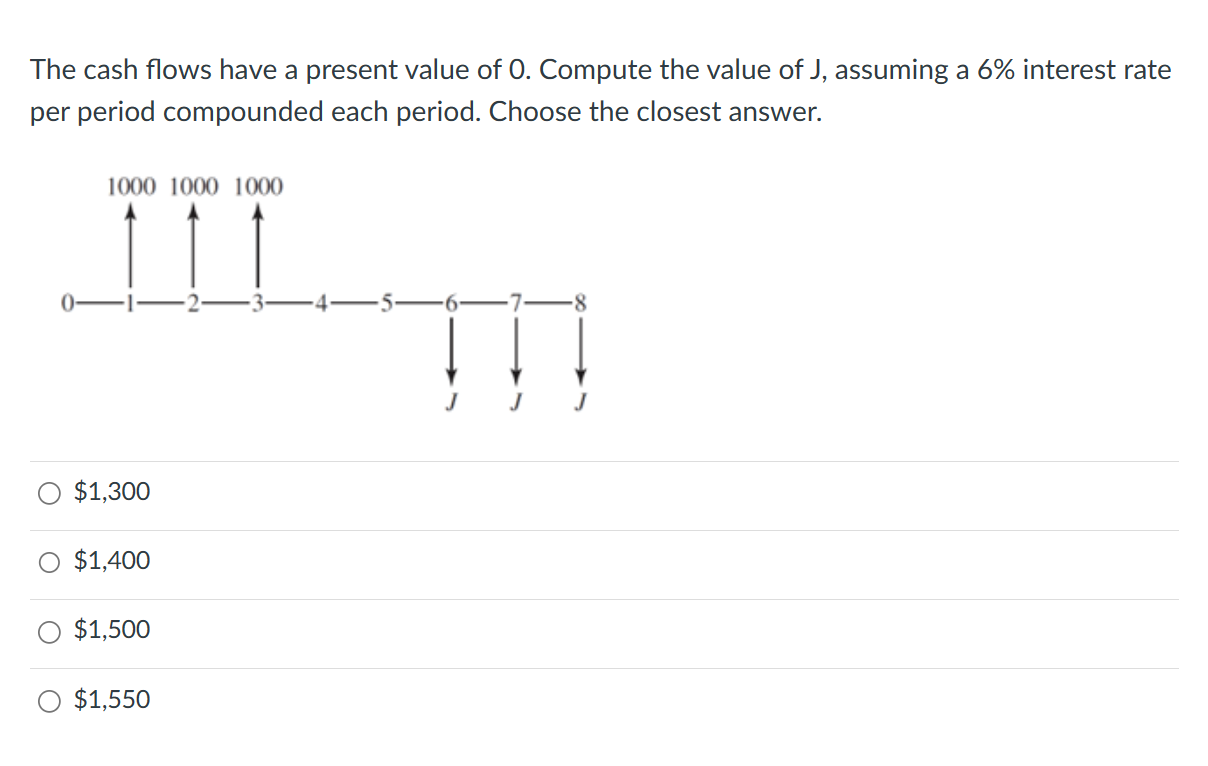Select the $1,500 radio button
The width and height of the screenshot is (1208, 766).
point(47,630)
